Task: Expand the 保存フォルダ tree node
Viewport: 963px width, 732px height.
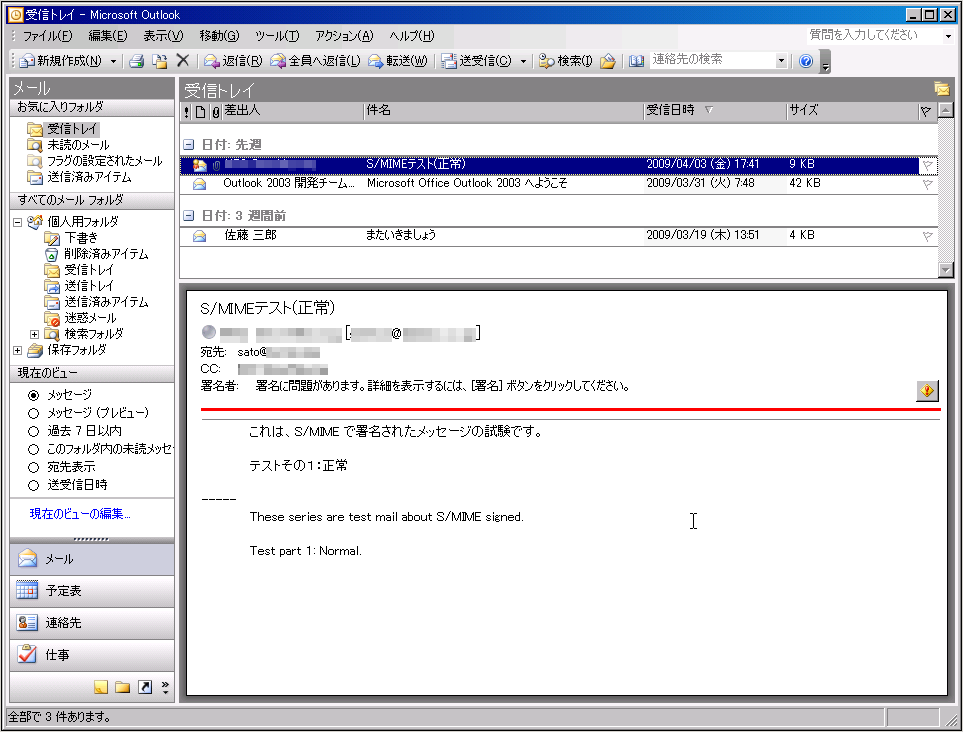Action: (18, 351)
